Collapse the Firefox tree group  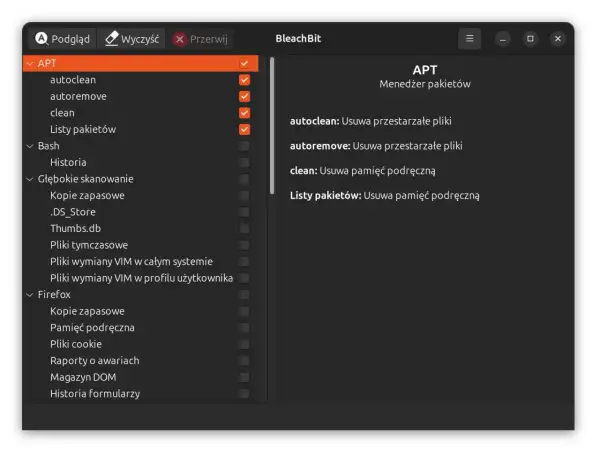point(30,294)
